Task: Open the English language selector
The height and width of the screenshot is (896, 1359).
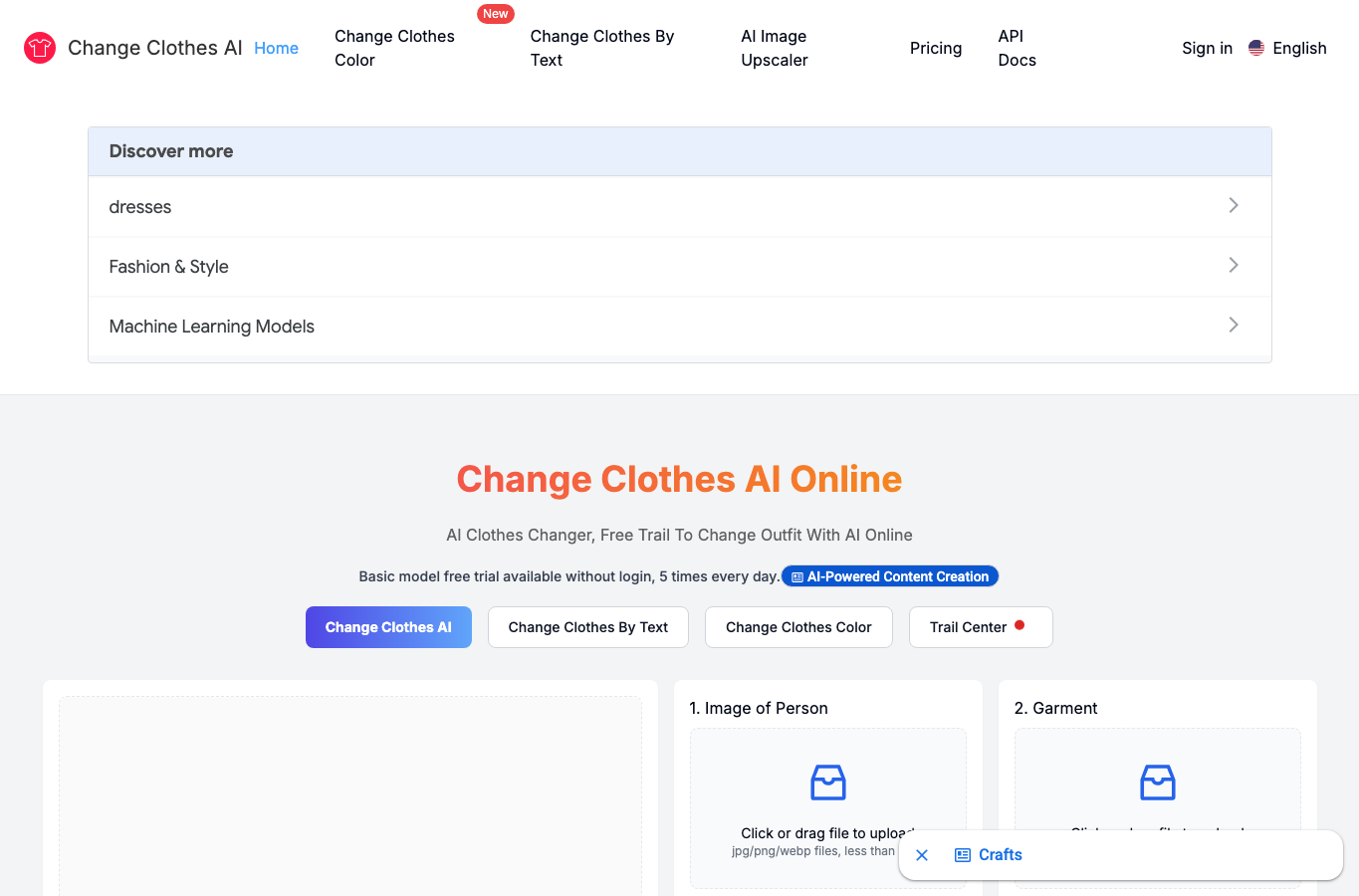Action: coord(1287,48)
